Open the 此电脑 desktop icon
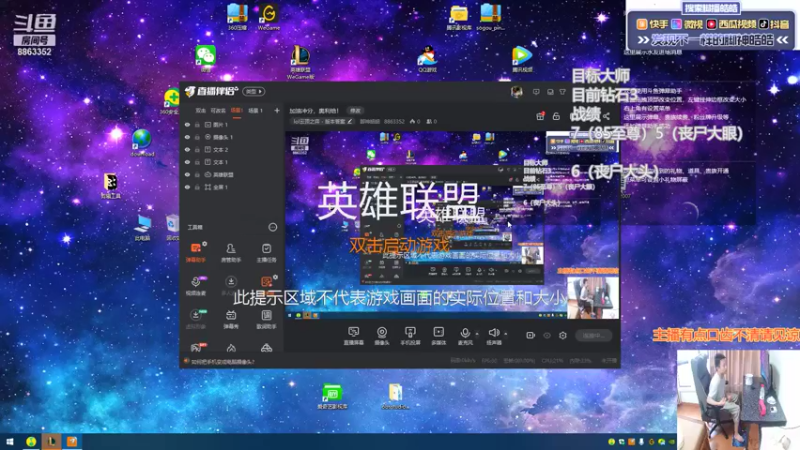800x450 pixels. coord(142,228)
